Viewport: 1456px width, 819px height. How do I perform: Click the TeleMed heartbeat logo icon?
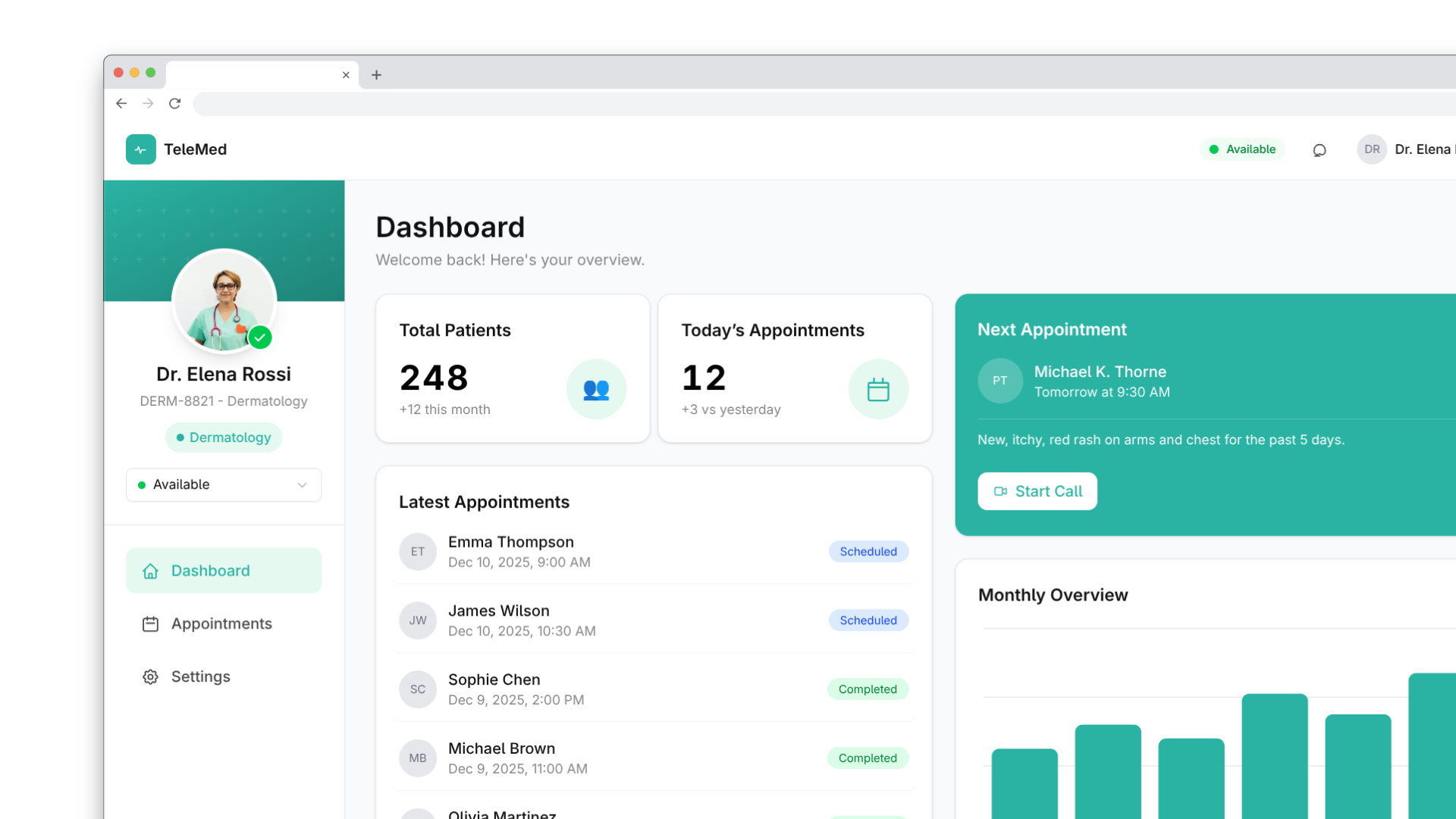[140, 149]
